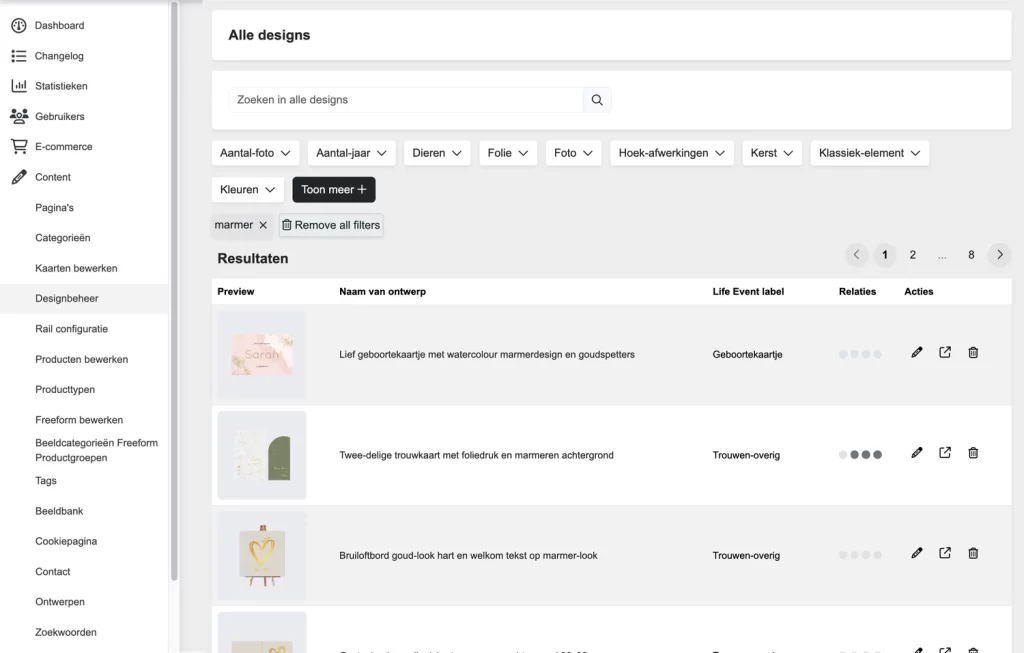Open Tags from the sidebar menu
The height and width of the screenshot is (653, 1024).
point(46,480)
